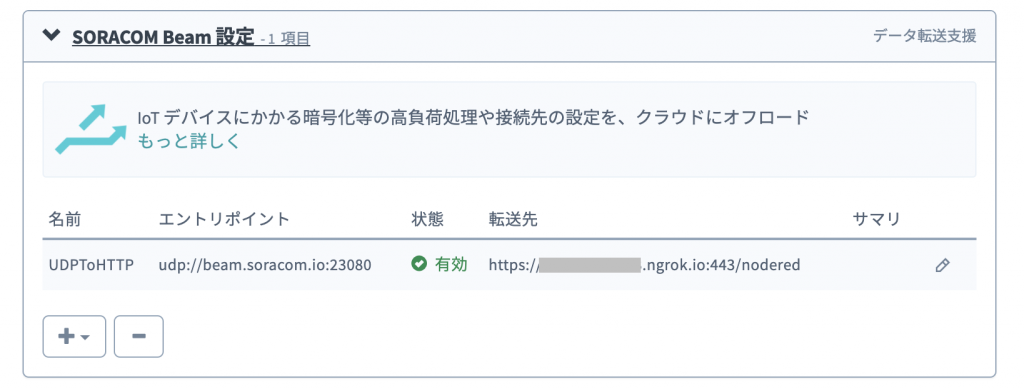The width and height of the screenshot is (1024, 389).
Task: Select the UDPToHTTP row name
Action: pos(91,265)
